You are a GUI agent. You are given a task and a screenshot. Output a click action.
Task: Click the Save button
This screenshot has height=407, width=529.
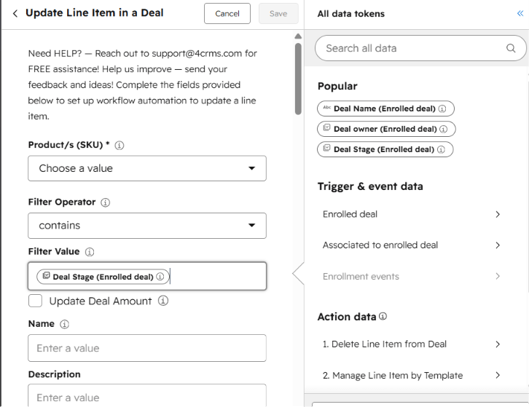coord(278,13)
